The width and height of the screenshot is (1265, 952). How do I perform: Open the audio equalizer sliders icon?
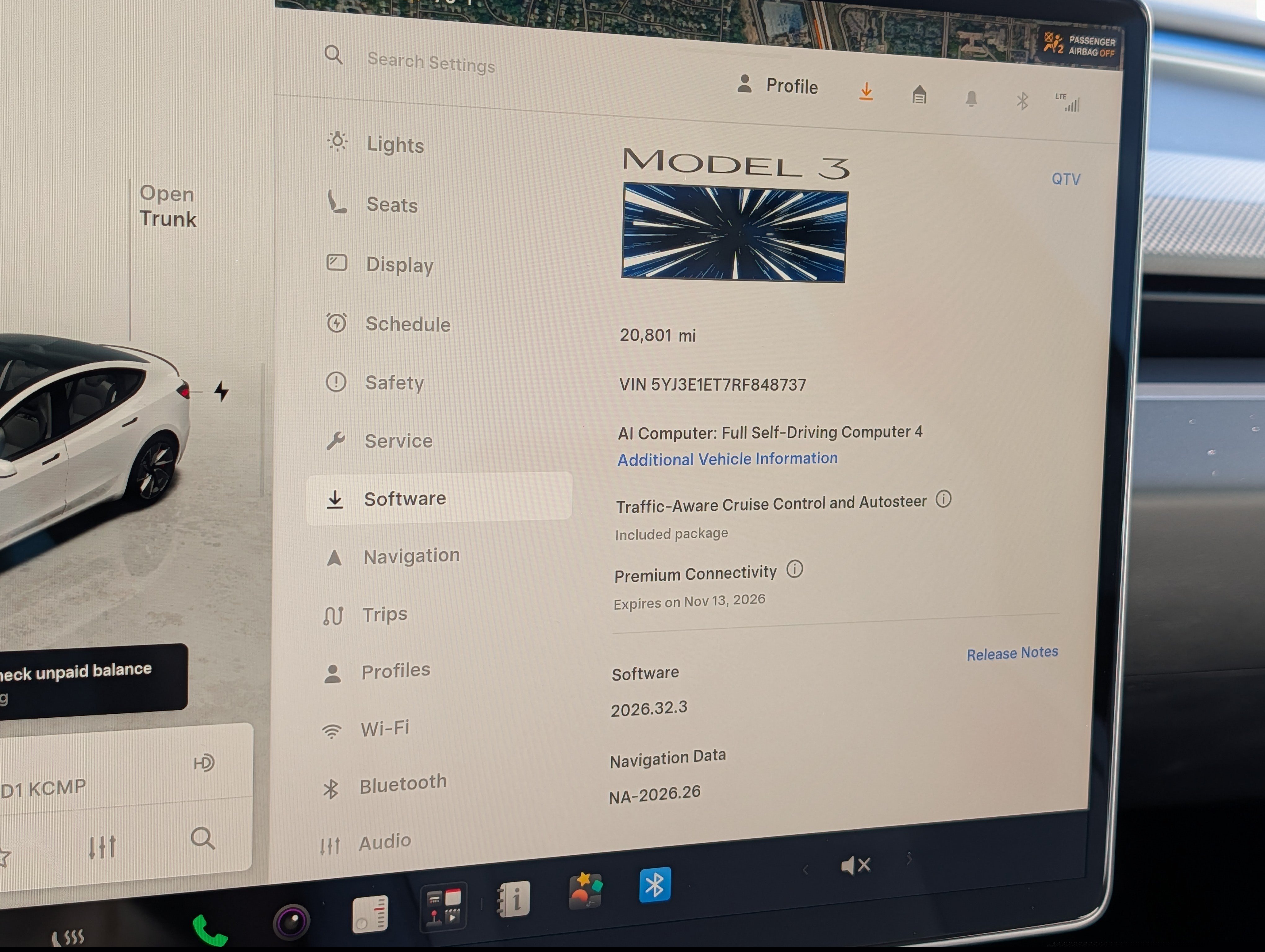102,846
